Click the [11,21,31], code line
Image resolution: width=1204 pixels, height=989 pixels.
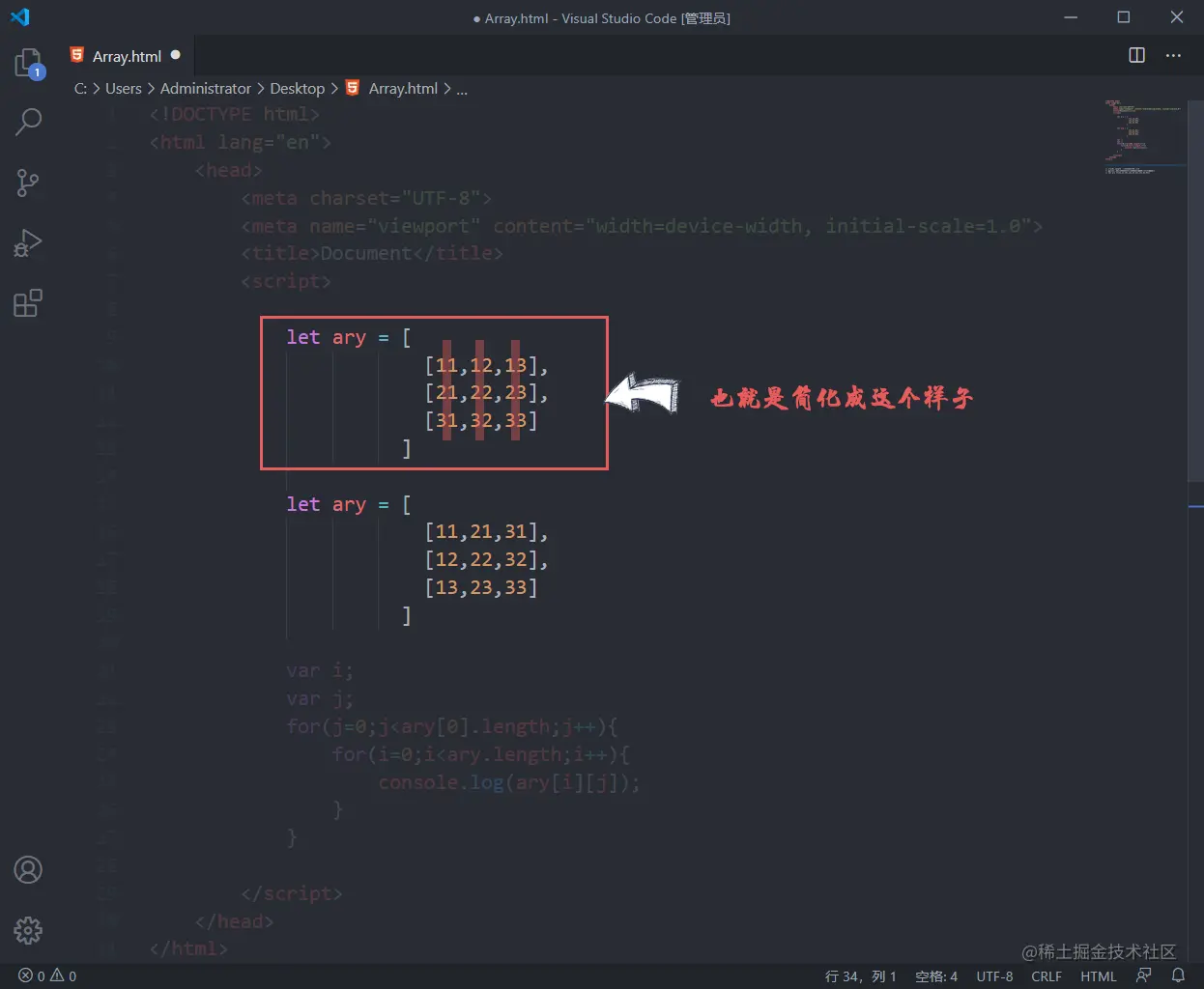pos(487,532)
